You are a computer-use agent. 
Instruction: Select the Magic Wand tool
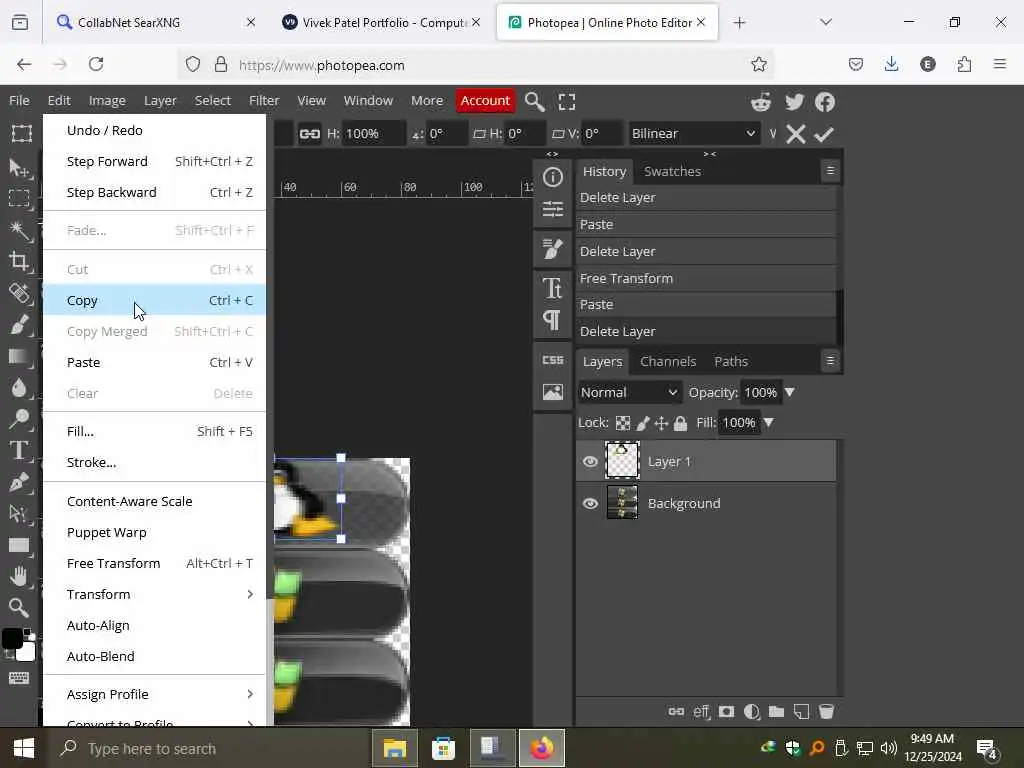click(x=20, y=229)
